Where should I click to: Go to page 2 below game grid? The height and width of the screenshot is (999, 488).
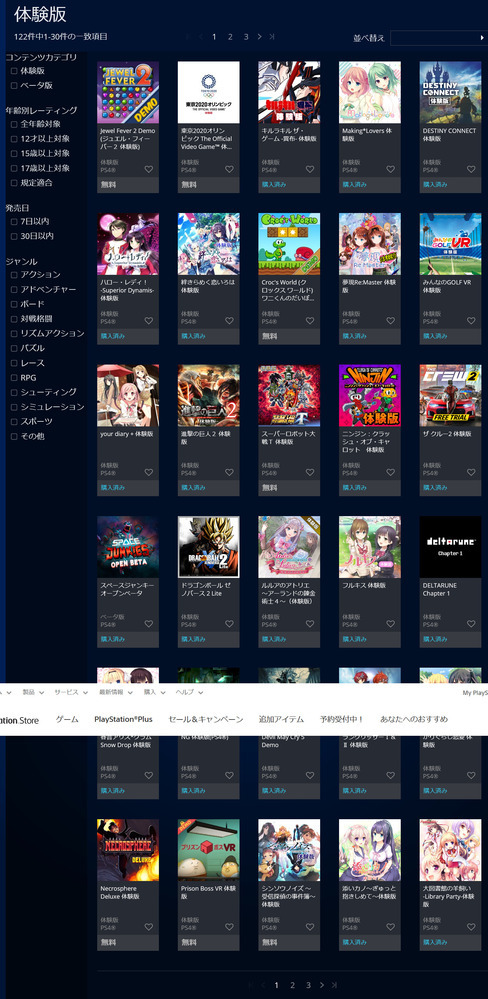(292, 985)
